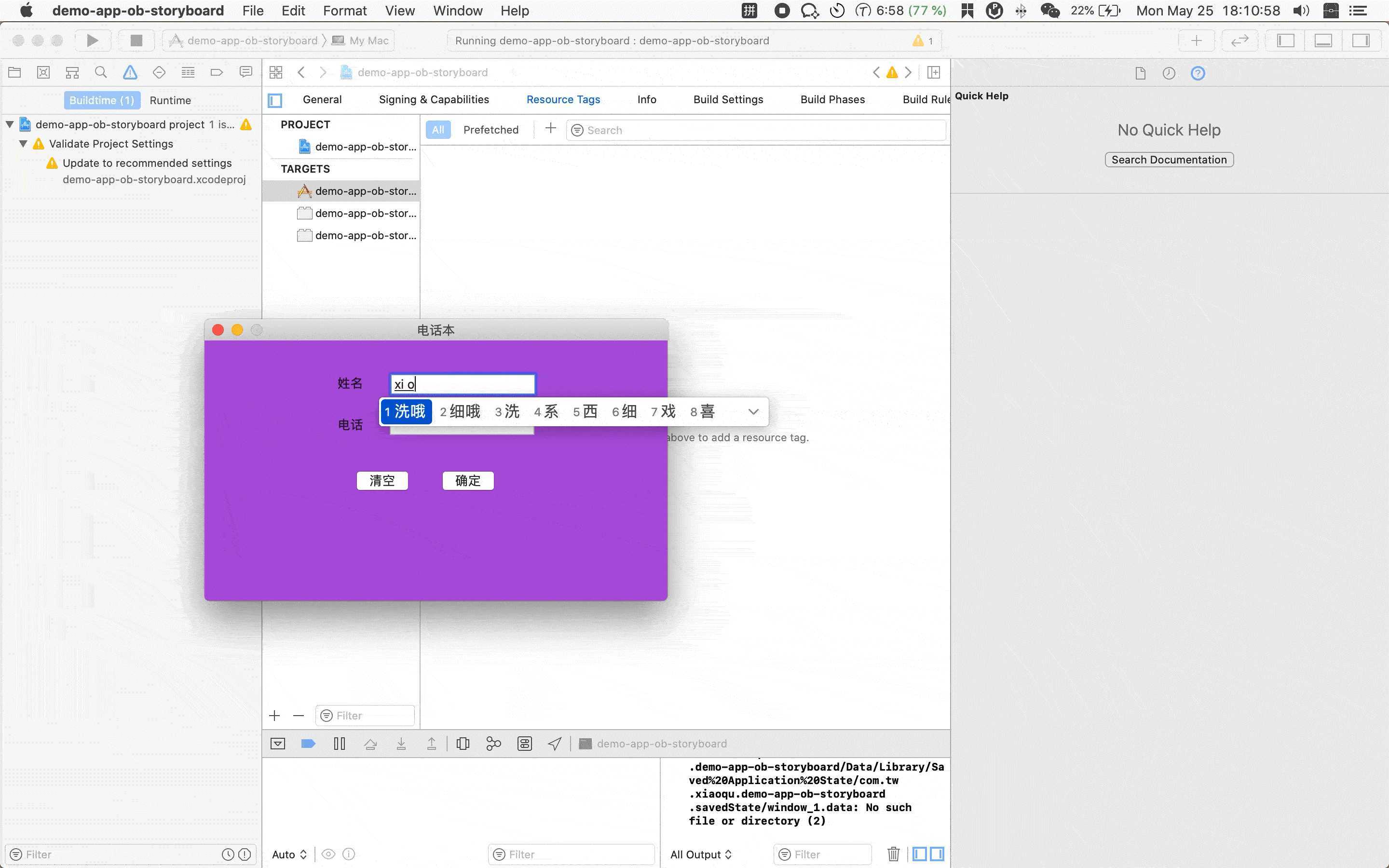
Task: Toggle recent issues filter clock icon
Action: 228,854
